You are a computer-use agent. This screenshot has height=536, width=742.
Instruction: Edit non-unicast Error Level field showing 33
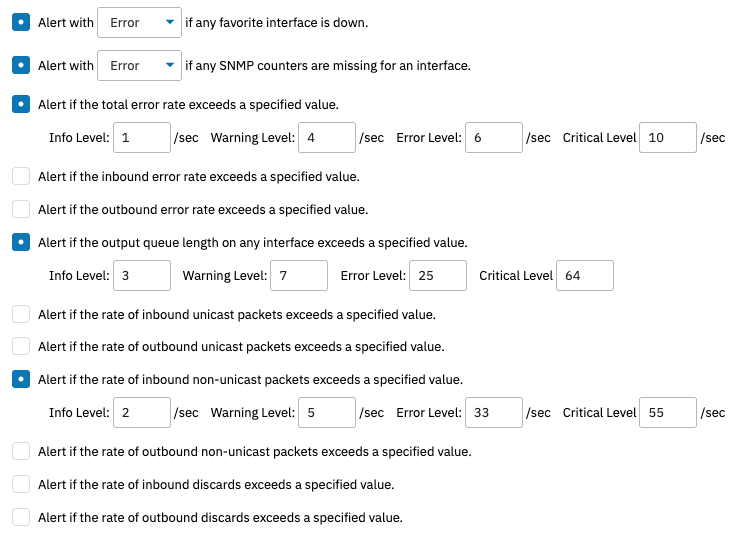pos(494,413)
